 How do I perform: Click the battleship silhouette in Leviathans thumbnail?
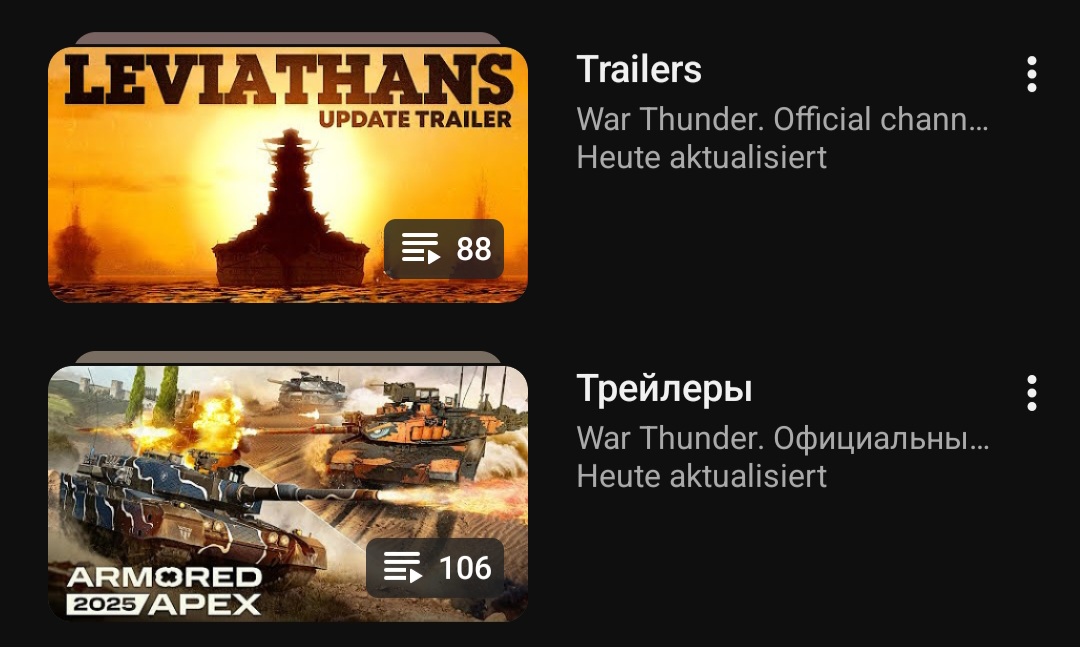click(291, 210)
